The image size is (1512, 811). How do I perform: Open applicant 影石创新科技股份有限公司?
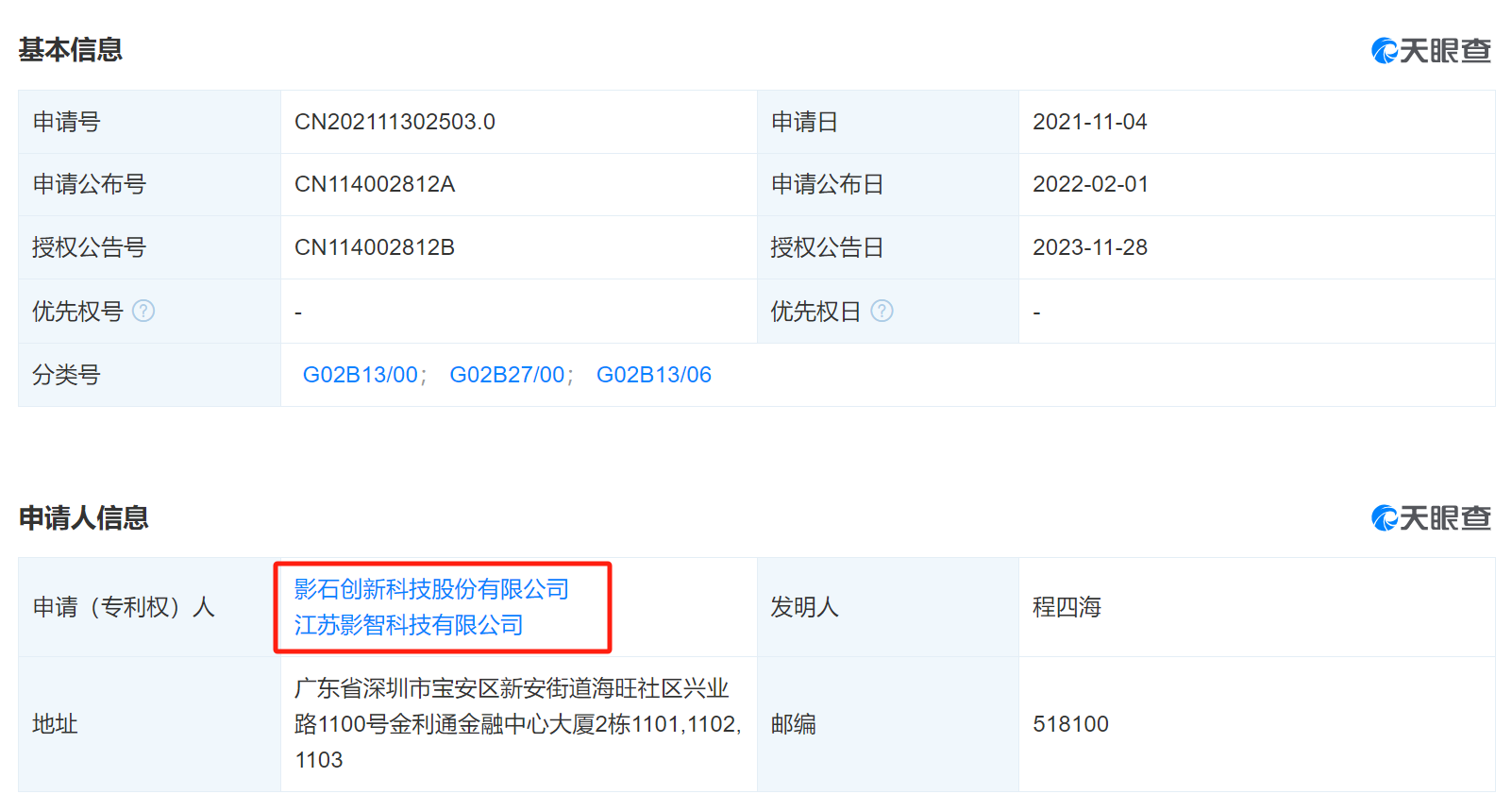pyautogui.click(x=431, y=589)
